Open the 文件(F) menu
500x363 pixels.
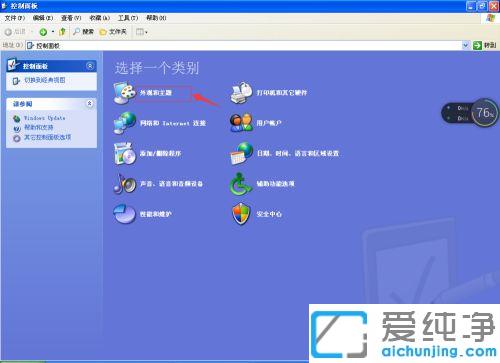(x=15, y=18)
